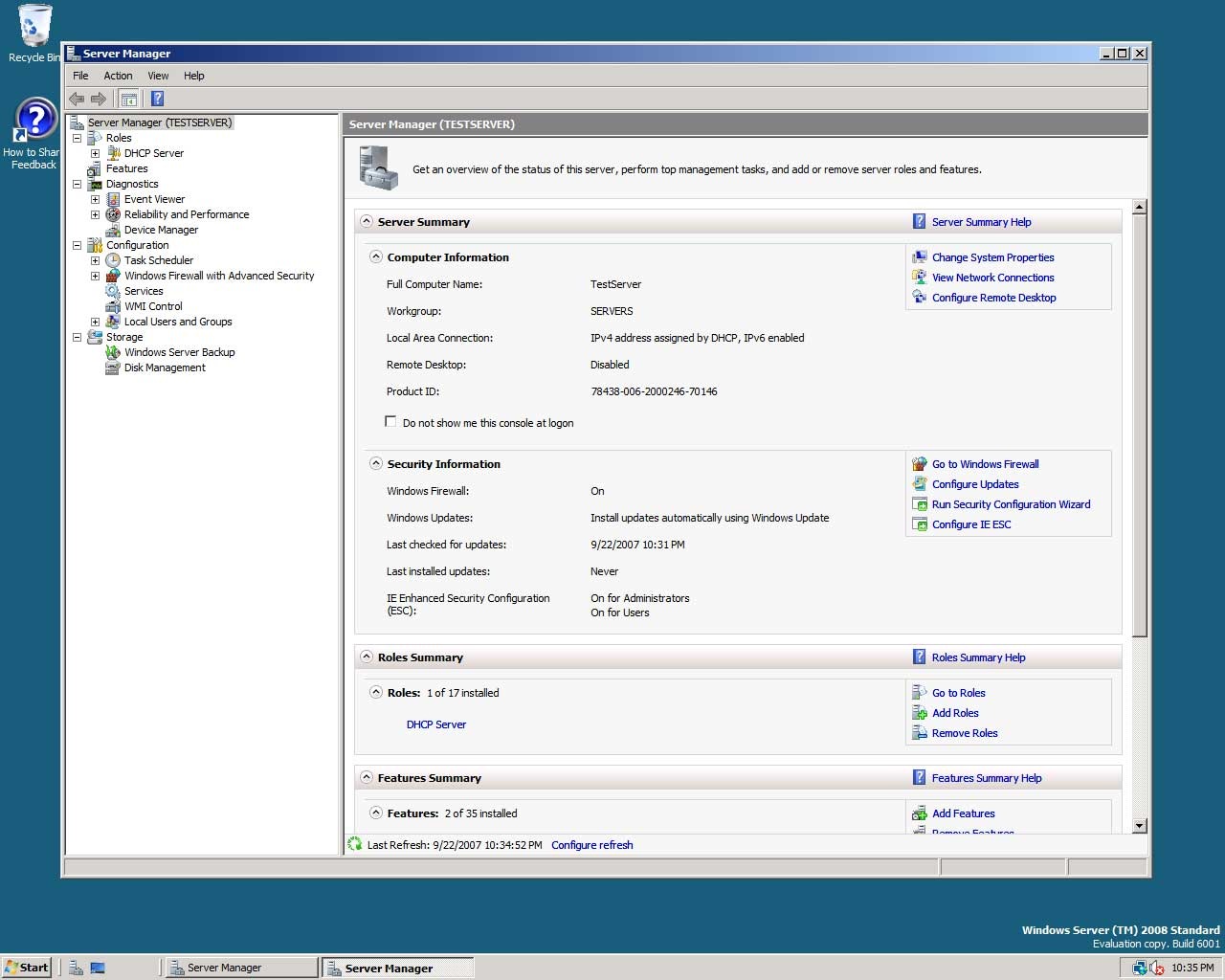Open the Roles Summary Help link
1225x980 pixels.
[x=978, y=657]
